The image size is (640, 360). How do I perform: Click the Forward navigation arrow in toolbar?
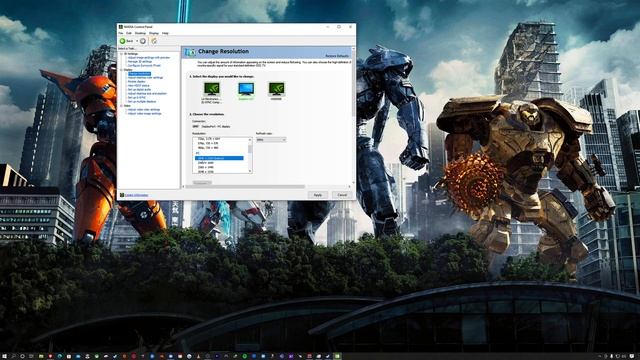143,41
